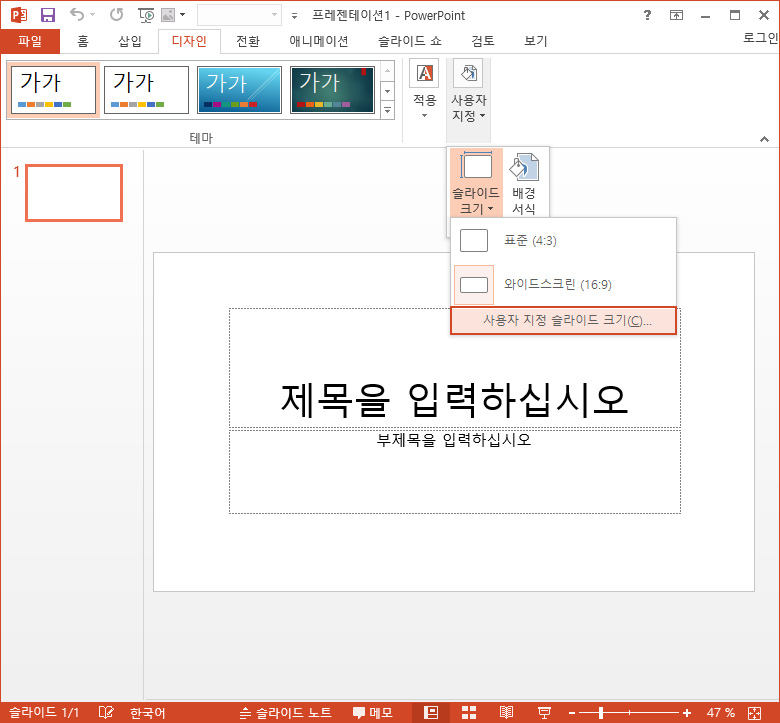The height and width of the screenshot is (723, 780).
Task: Click the Undo arrow icon
Action: coord(77,14)
